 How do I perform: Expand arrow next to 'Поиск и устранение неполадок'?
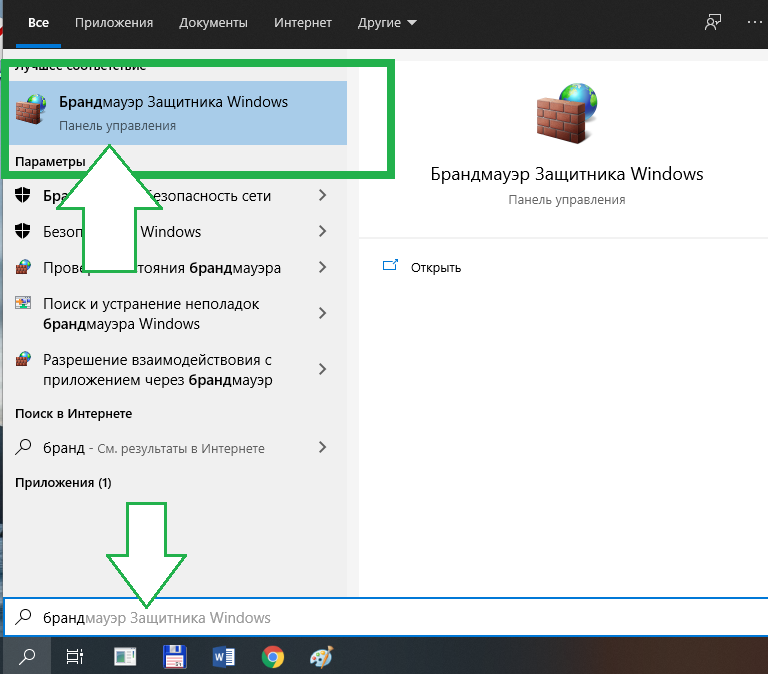322,313
